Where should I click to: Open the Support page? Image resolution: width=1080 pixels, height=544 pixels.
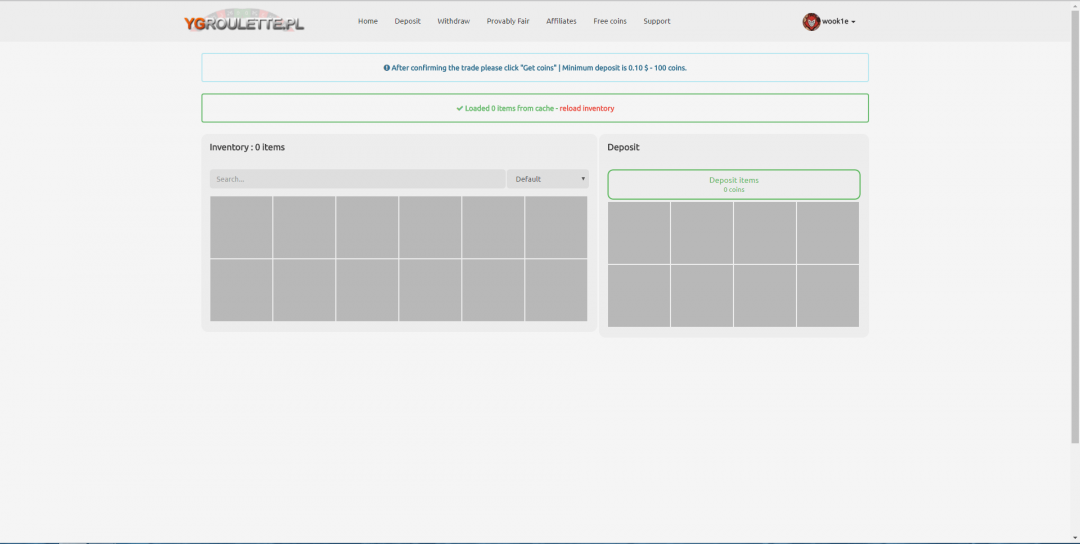point(657,21)
